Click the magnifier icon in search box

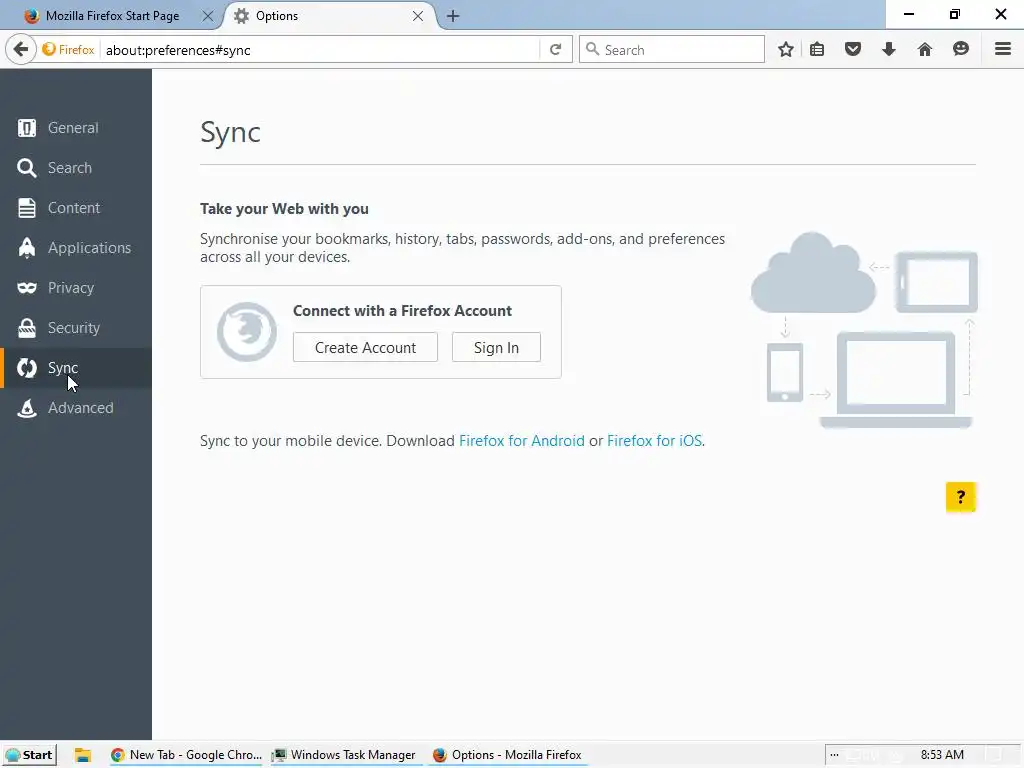592,49
